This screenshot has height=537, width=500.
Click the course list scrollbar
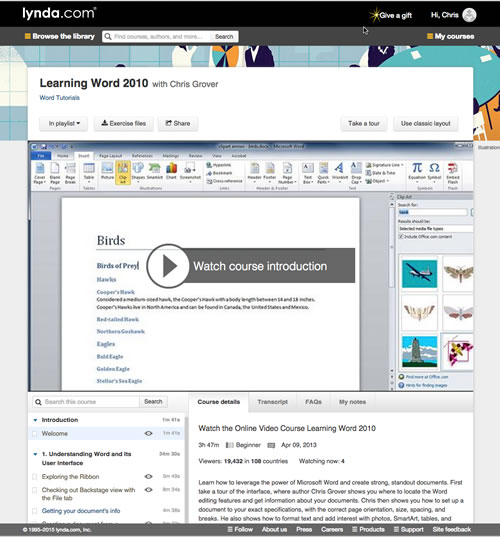(186, 469)
